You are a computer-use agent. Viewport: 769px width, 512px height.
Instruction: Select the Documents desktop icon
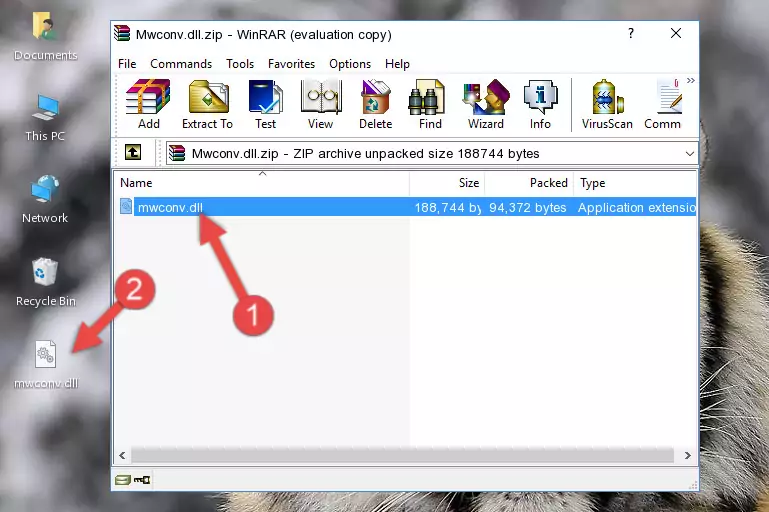tap(45, 37)
